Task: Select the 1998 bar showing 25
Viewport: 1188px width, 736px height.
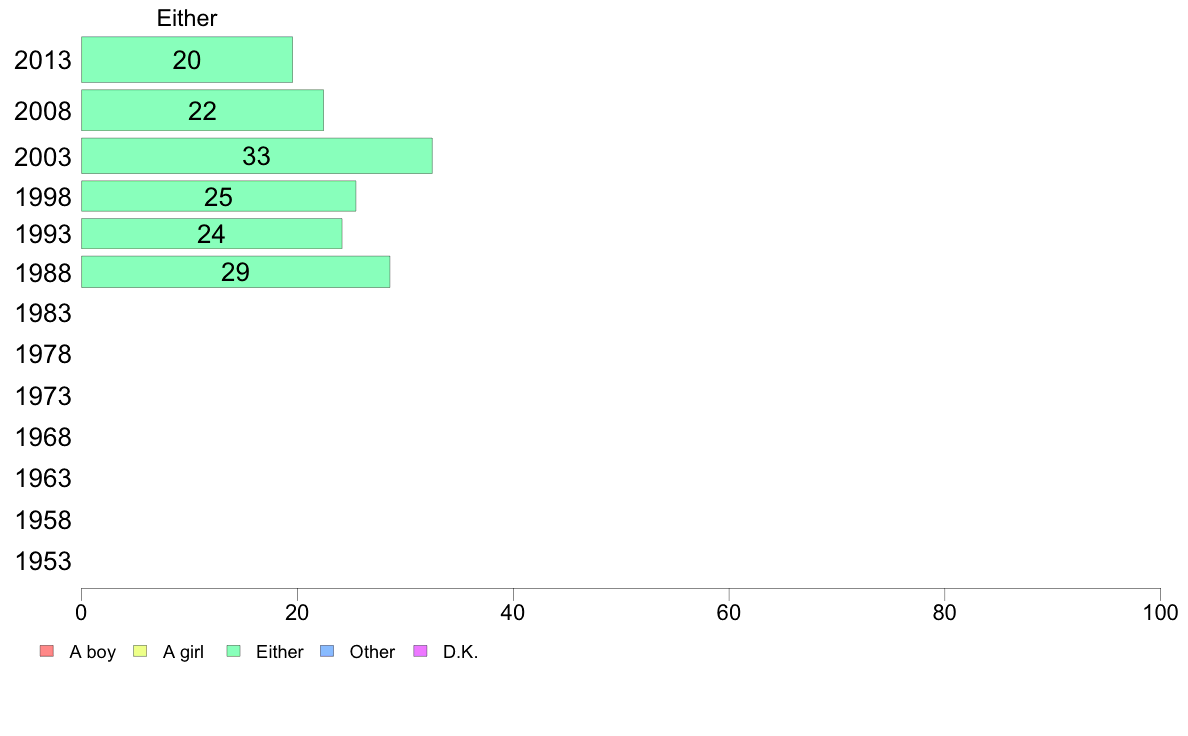Action: pyautogui.click(x=218, y=196)
